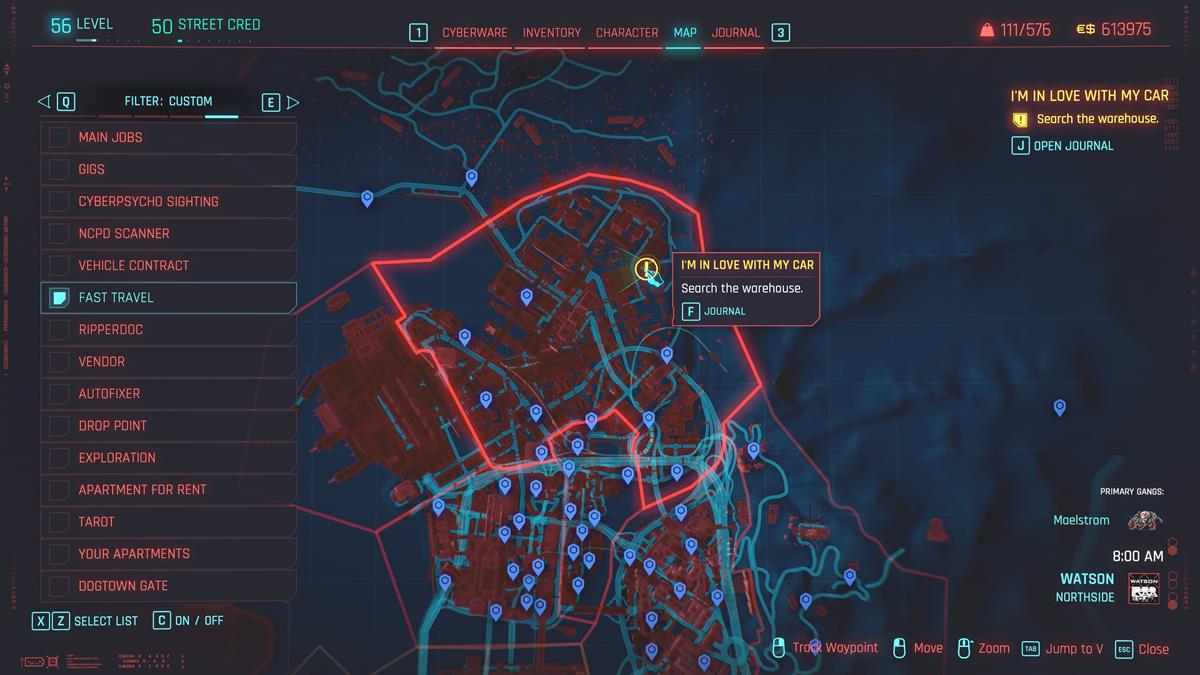This screenshot has height=675, width=1200.
Task: Click the right arrow next to E
Action: pyautogui.click(x=293, y=101)
